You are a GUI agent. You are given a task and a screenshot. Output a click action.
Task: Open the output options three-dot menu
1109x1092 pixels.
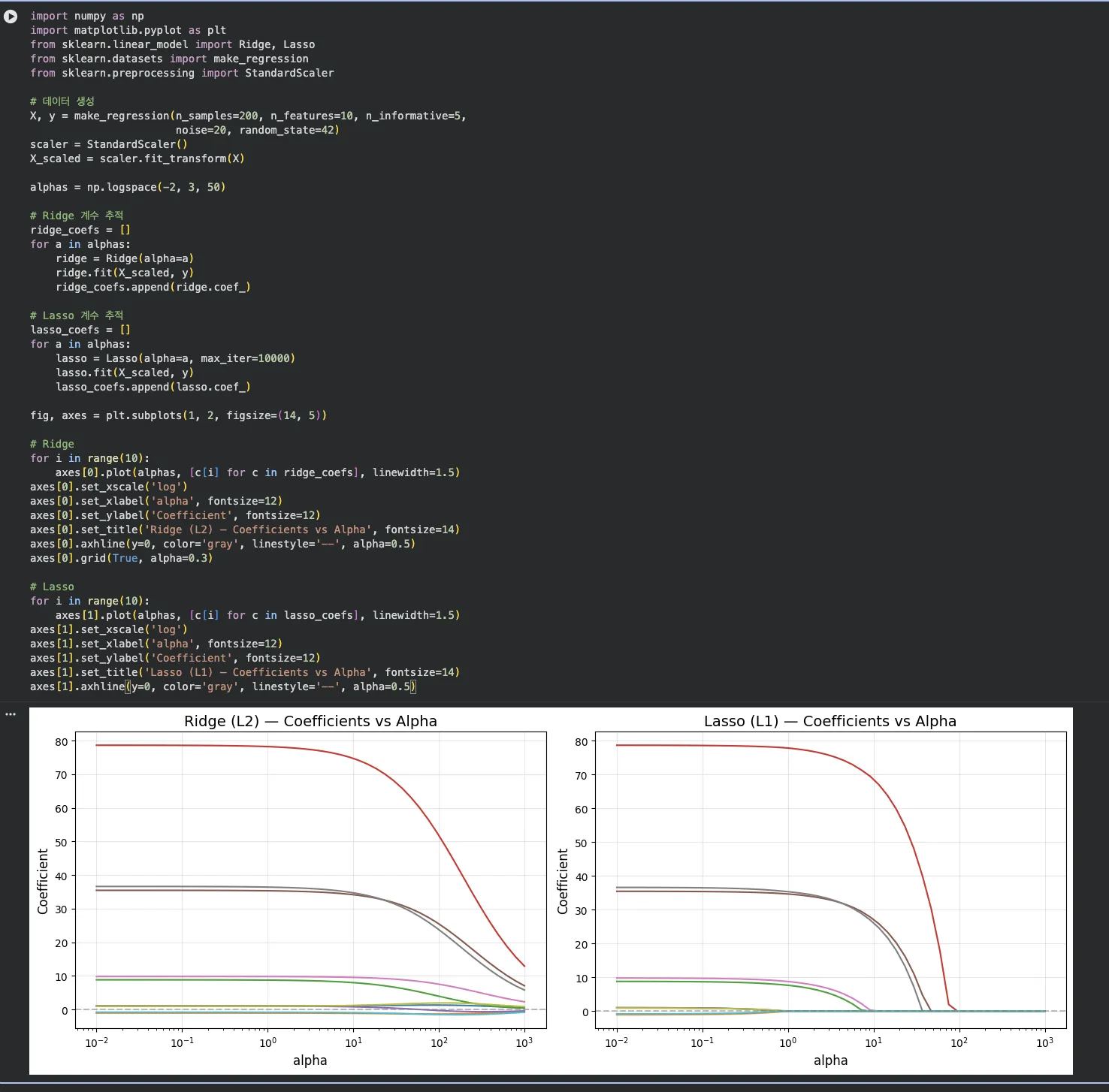click(x=11, y=714)
